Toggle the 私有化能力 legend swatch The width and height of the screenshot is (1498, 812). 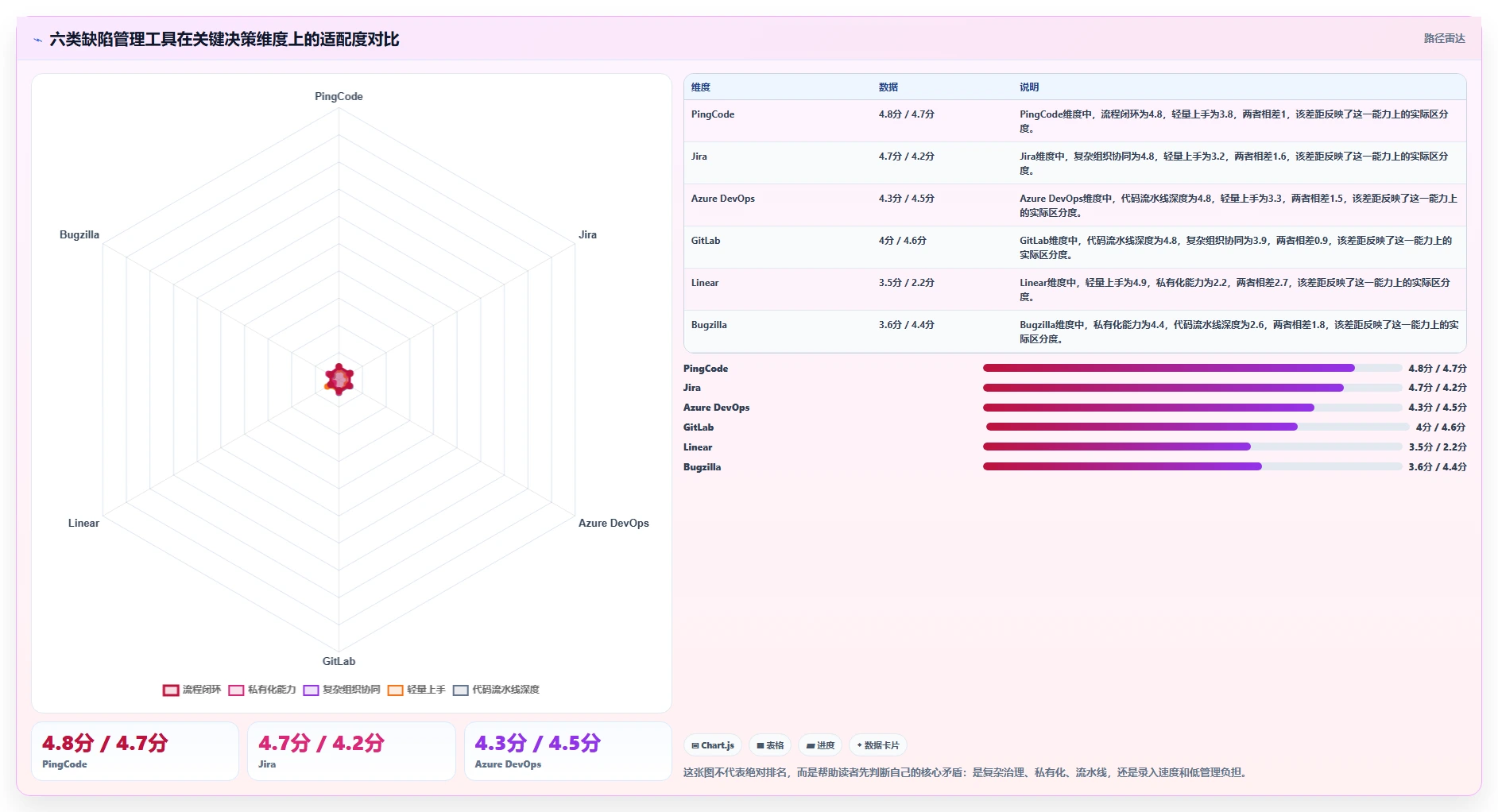pos(236,690)
